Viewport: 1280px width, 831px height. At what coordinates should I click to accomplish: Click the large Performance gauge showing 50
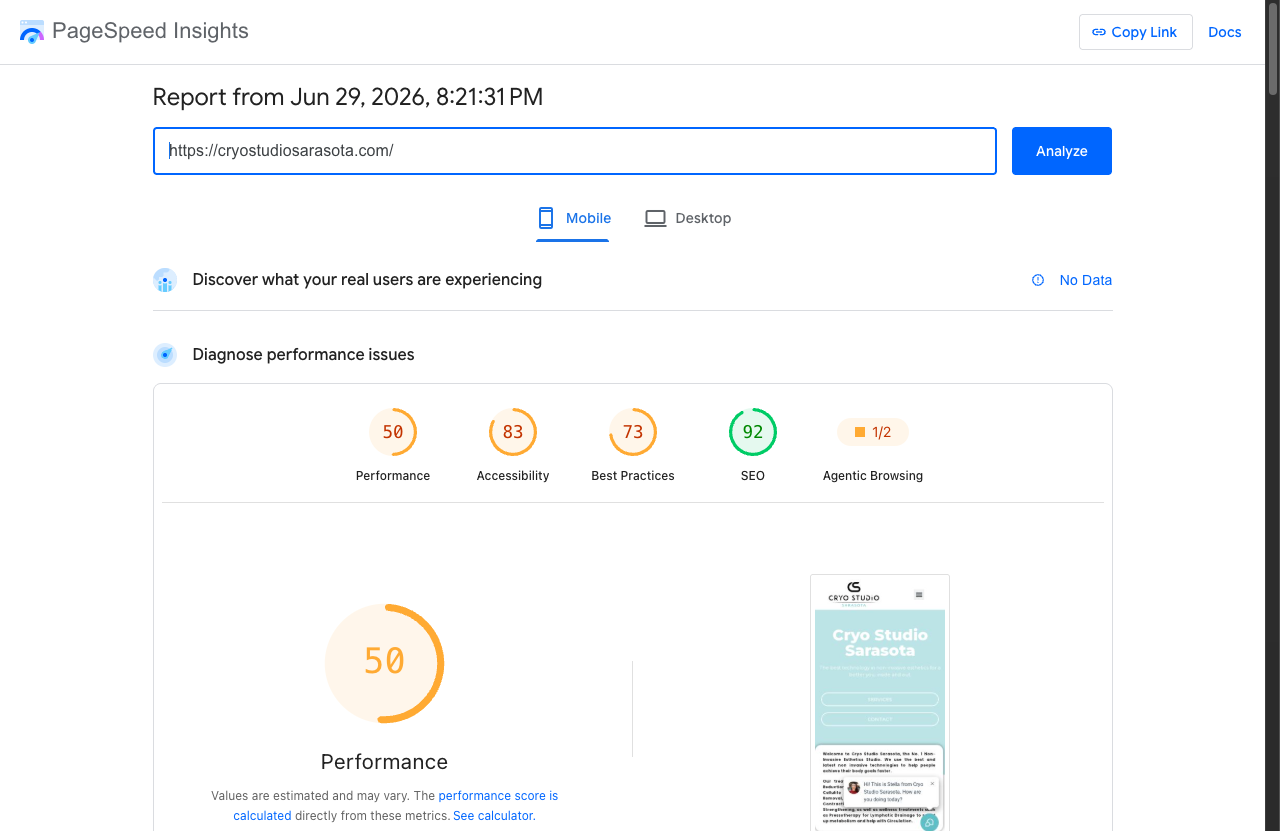pyautogui.click(x=384, y=663)
